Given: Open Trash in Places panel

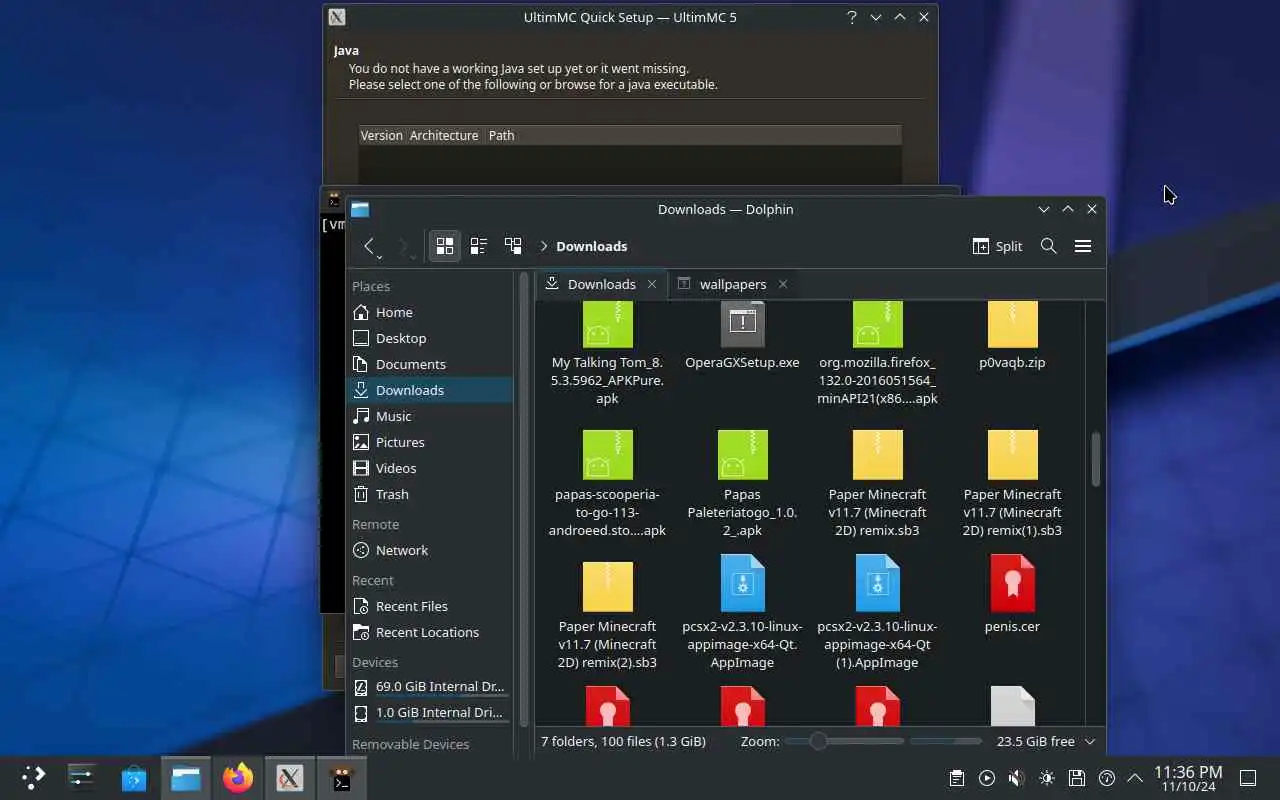Looking at the screenshot, I should 430,494.
